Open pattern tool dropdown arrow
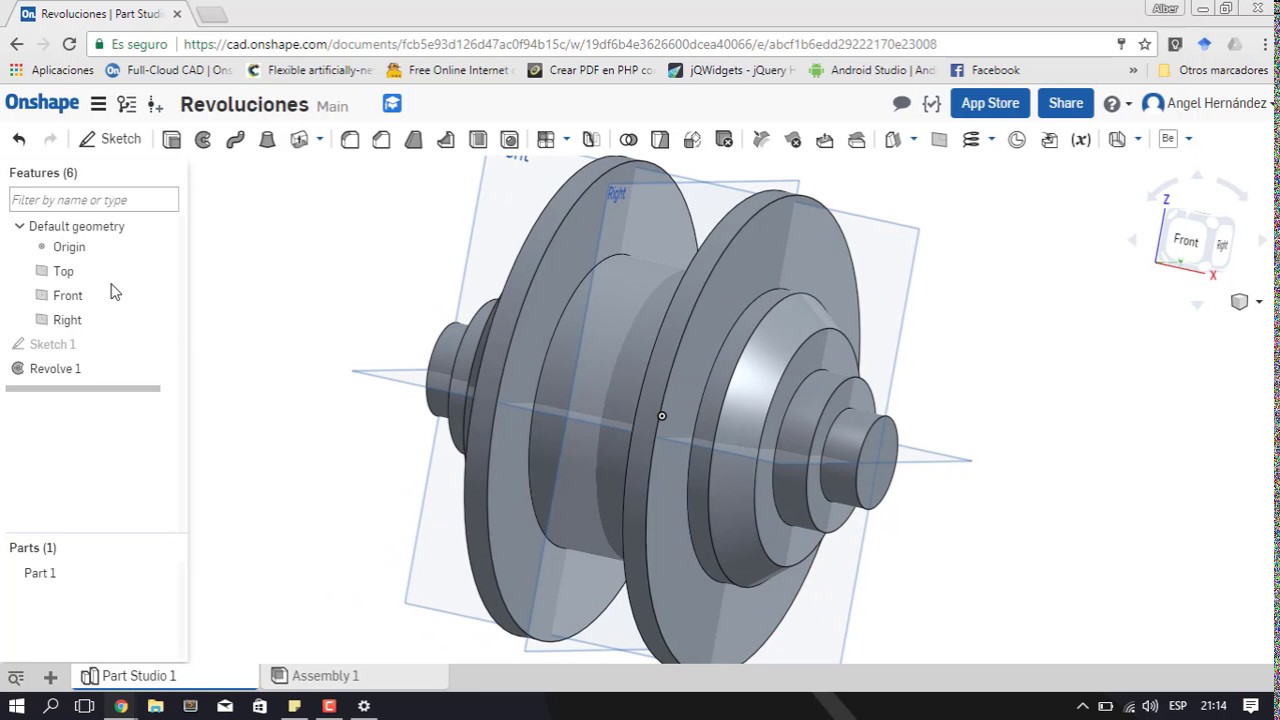The height and width of the screenshot is (720, 1280). point(566,140)
